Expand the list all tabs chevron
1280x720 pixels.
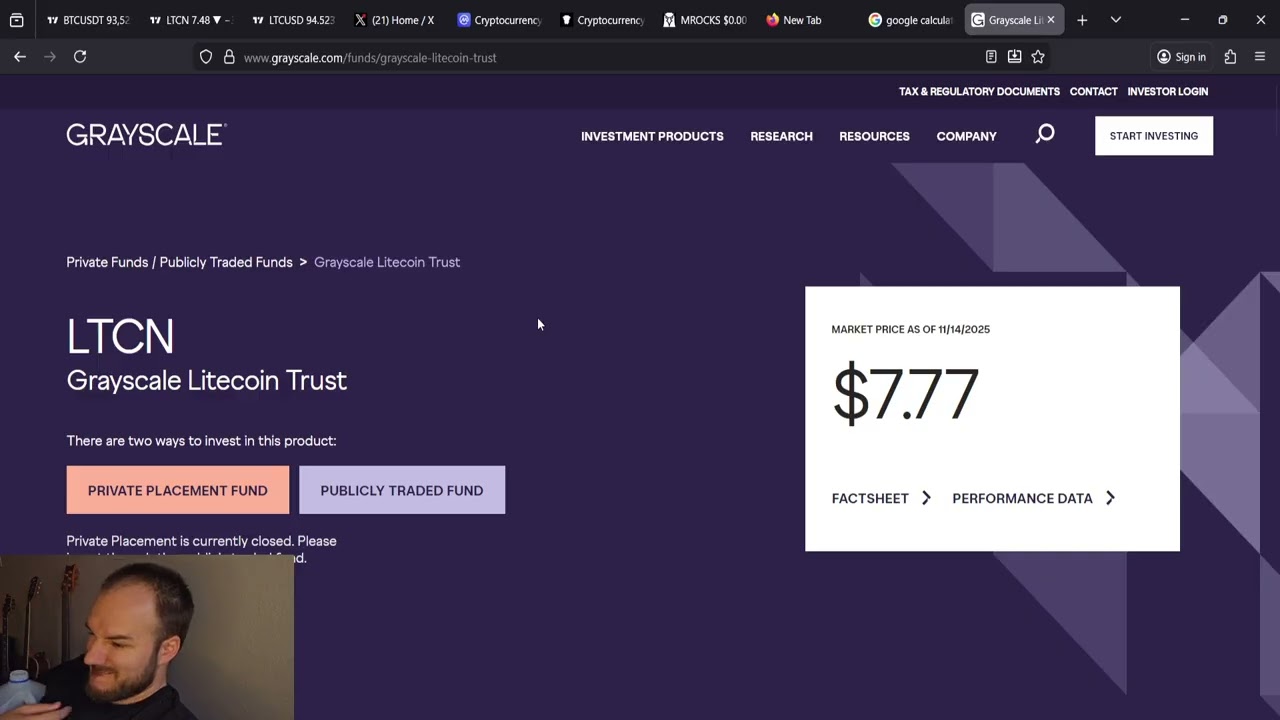click(x=1116, y=20)
